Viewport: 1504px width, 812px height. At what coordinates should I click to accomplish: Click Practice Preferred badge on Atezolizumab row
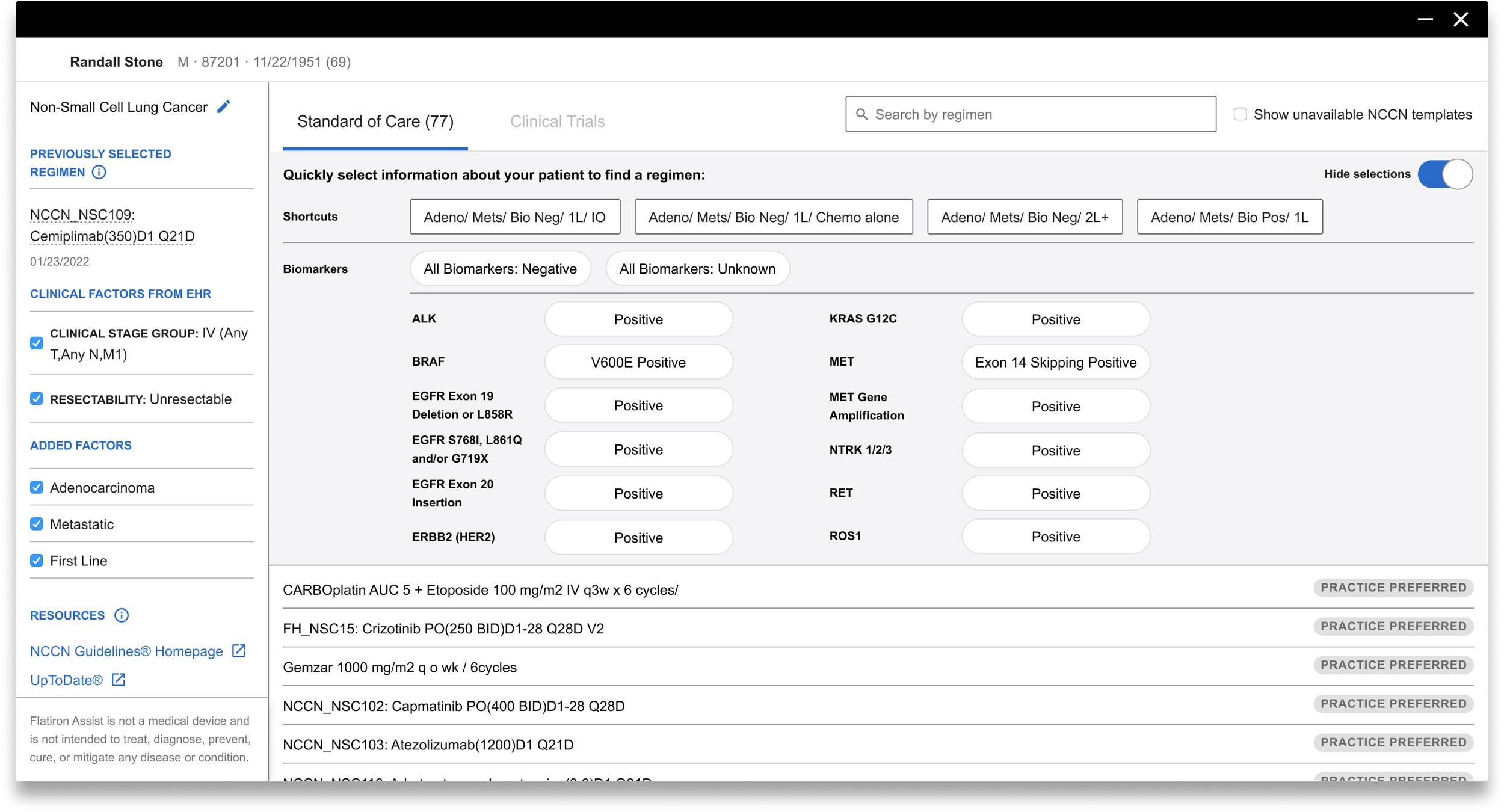1393,742
